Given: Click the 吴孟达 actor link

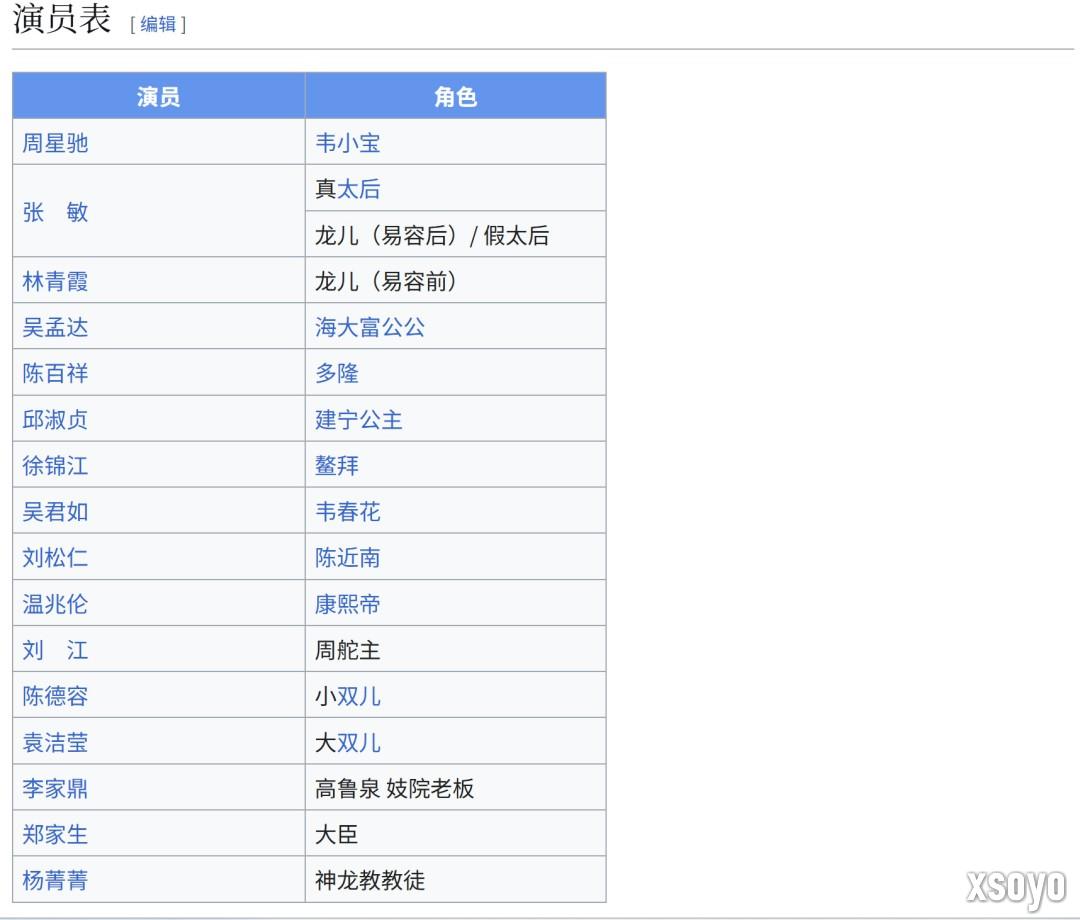Looking at the screenshot, I should [55, 327].
